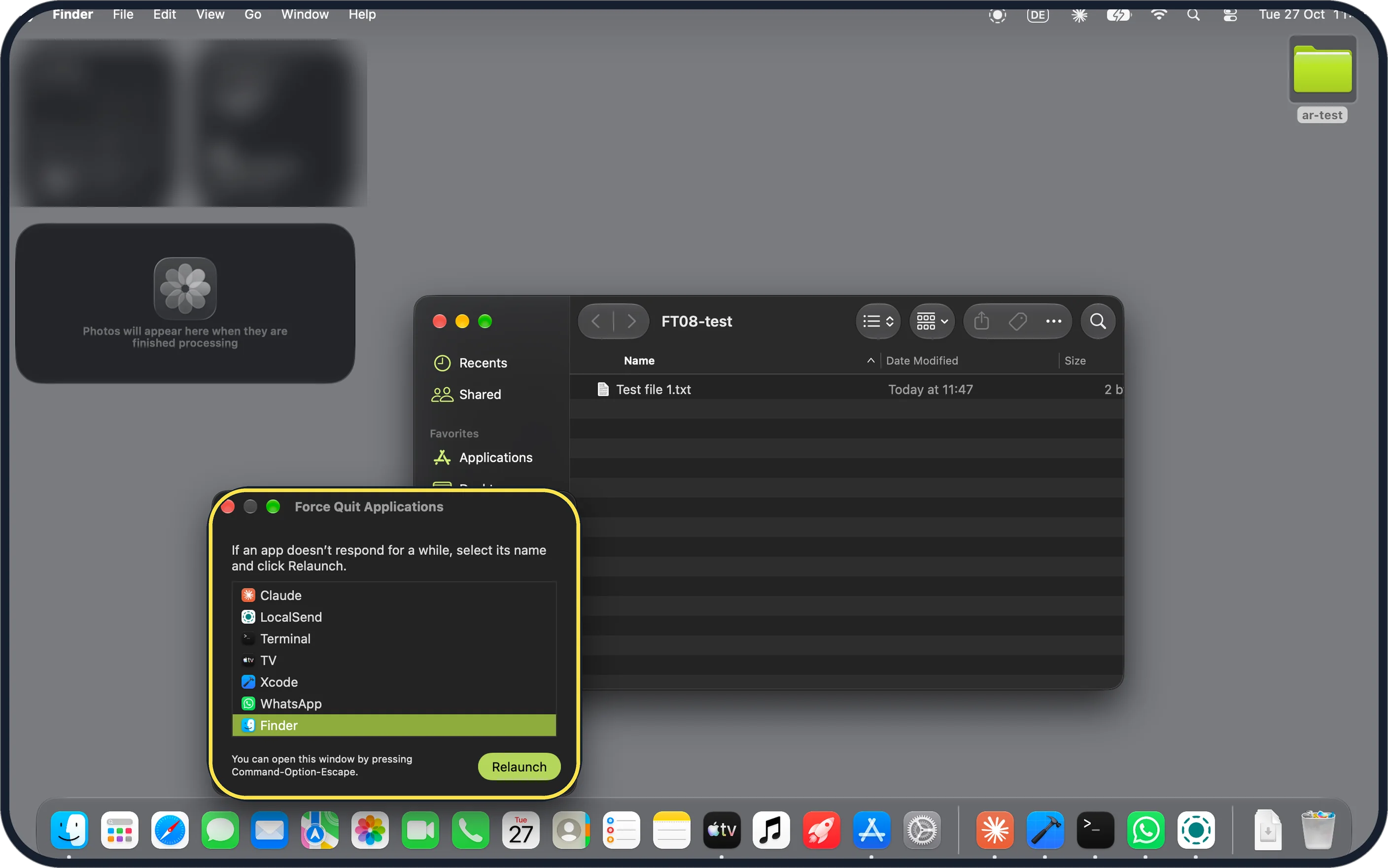Go forward in the Finder window
Viewport: 1388px width, 868px height.
[631, 321]
